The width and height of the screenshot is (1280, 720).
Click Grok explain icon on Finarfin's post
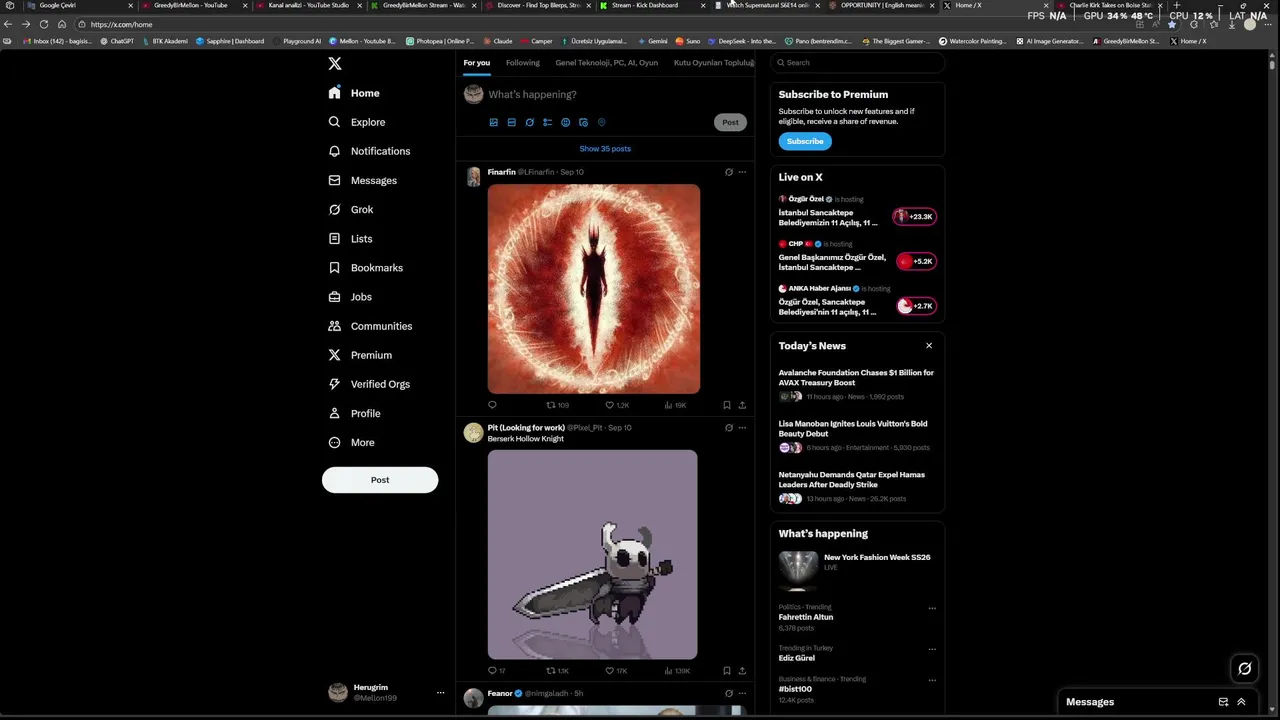point(728,172)
